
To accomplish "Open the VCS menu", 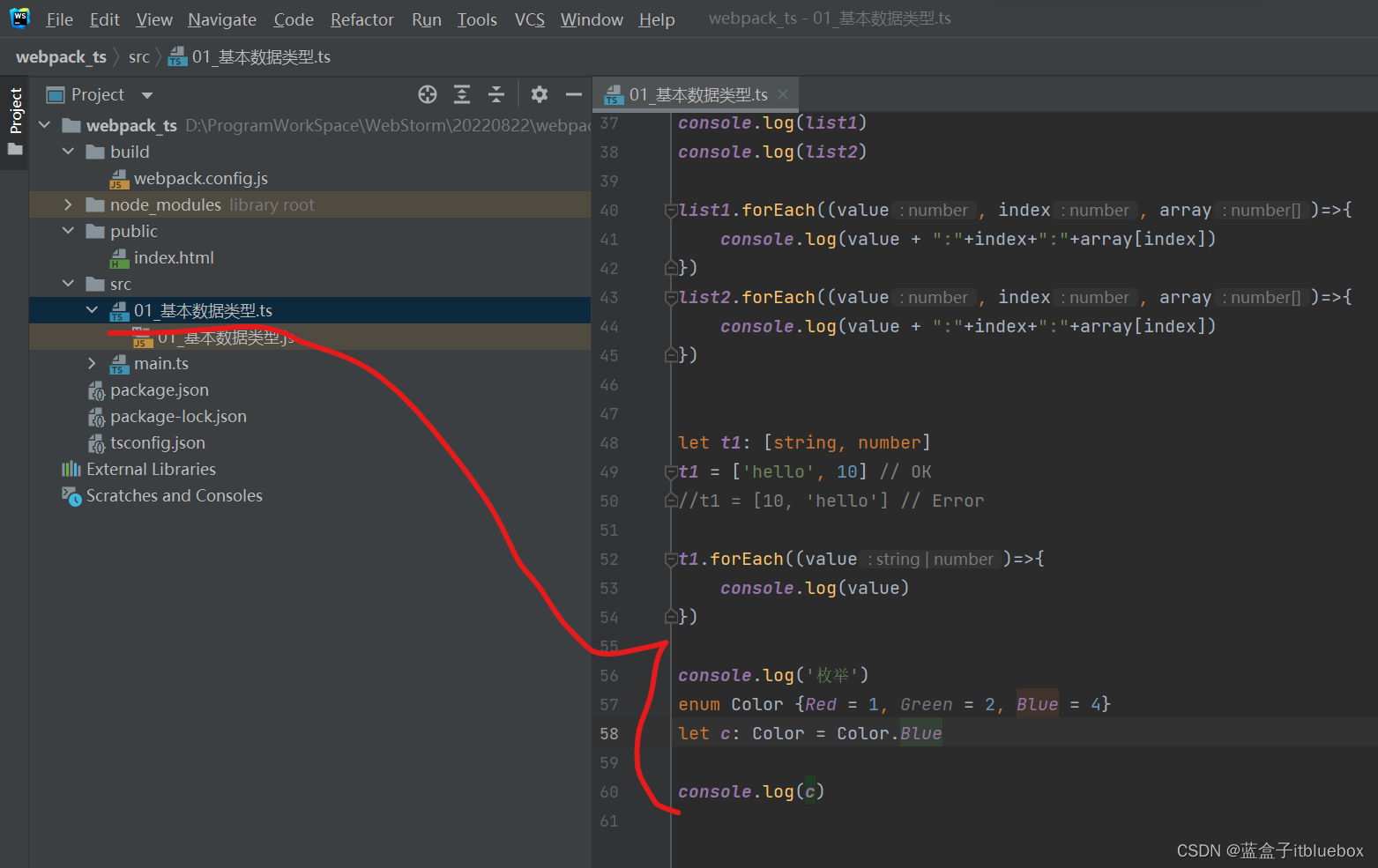I will 529,19.
